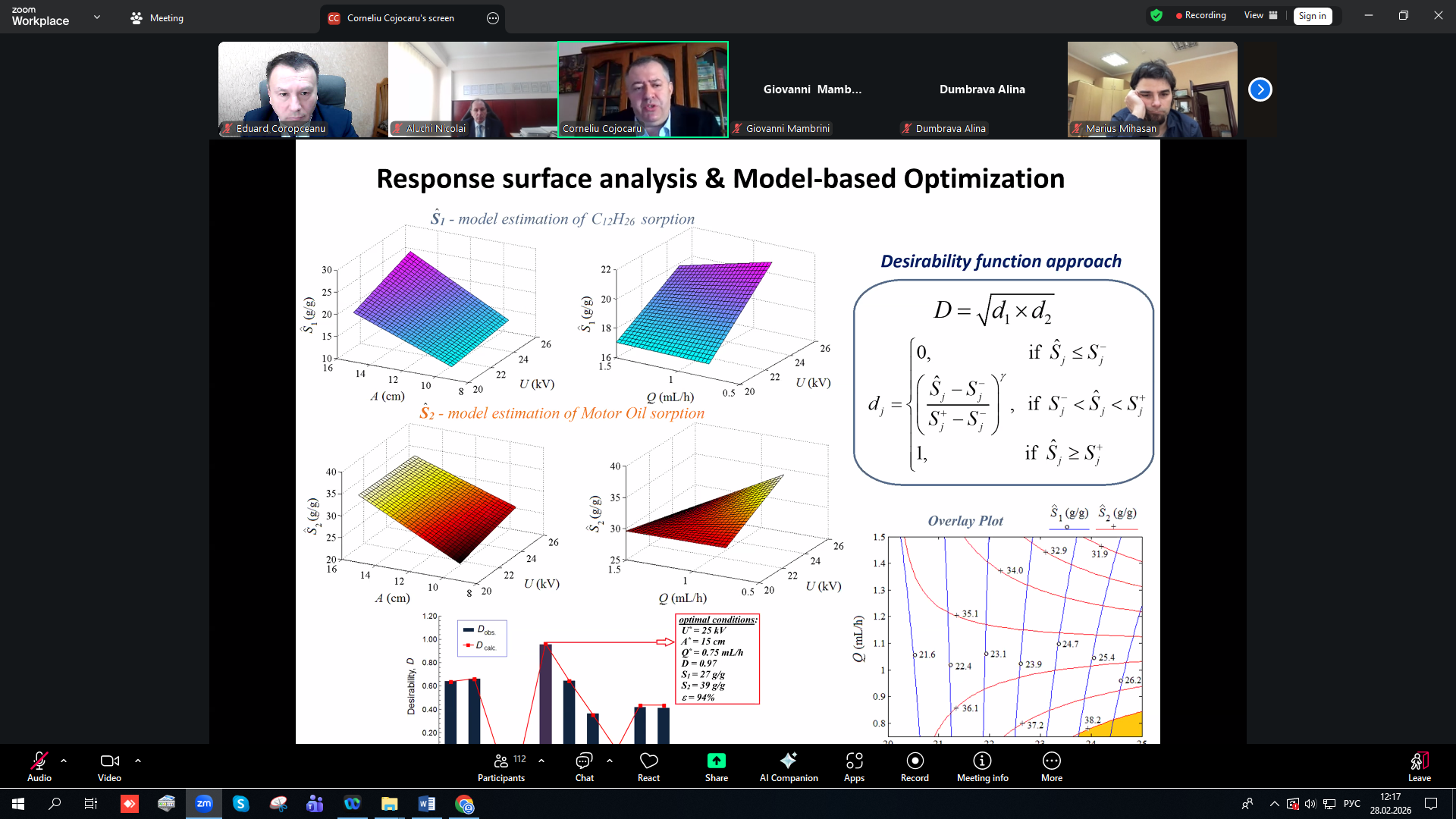Click the green Share screen icon
Viewport: 1456px width, 819px height.
click(x=716, y=761)
